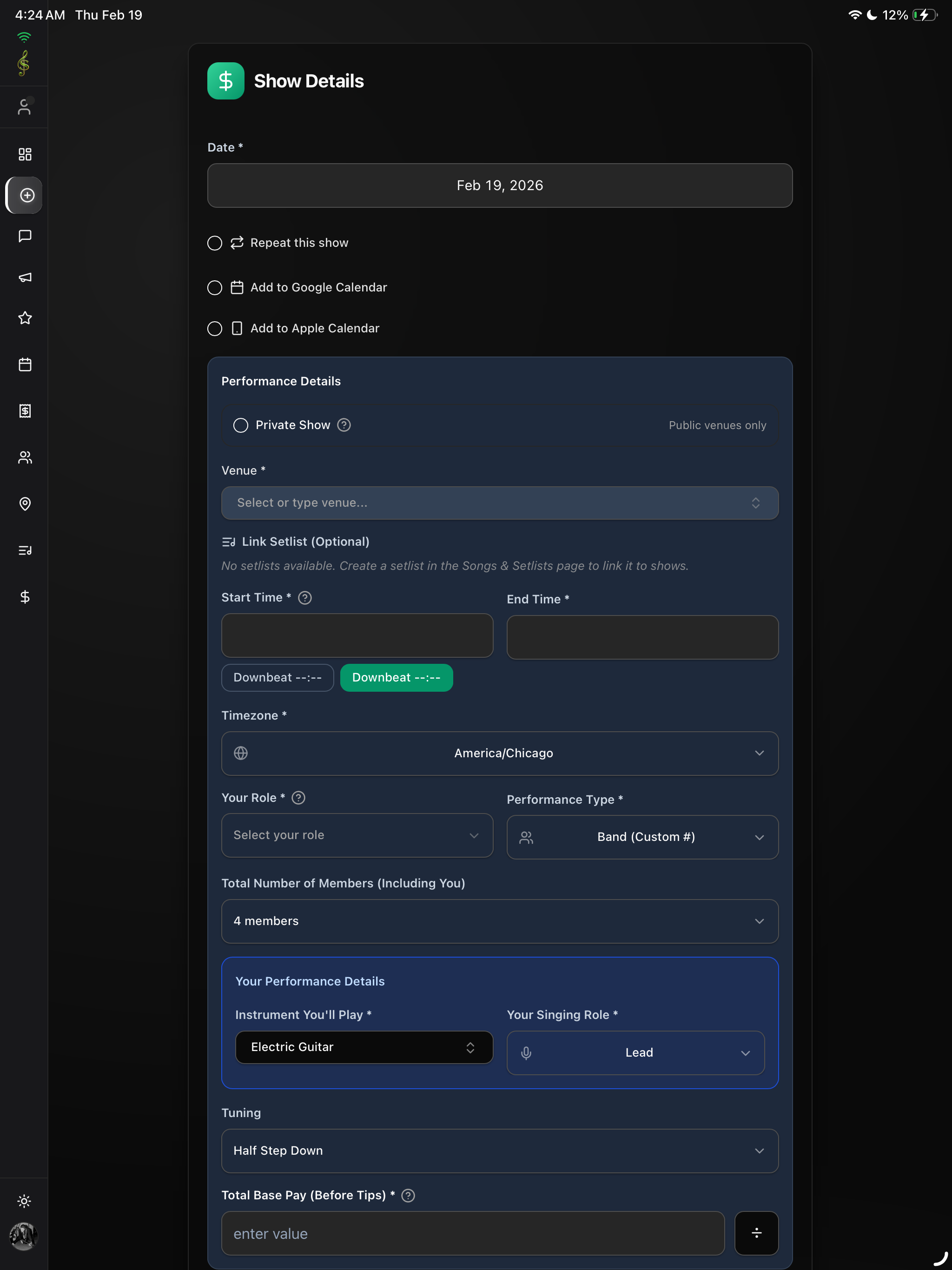Open the dollar sign earnings icon
952x1270 pixels.
pos(25,597)
